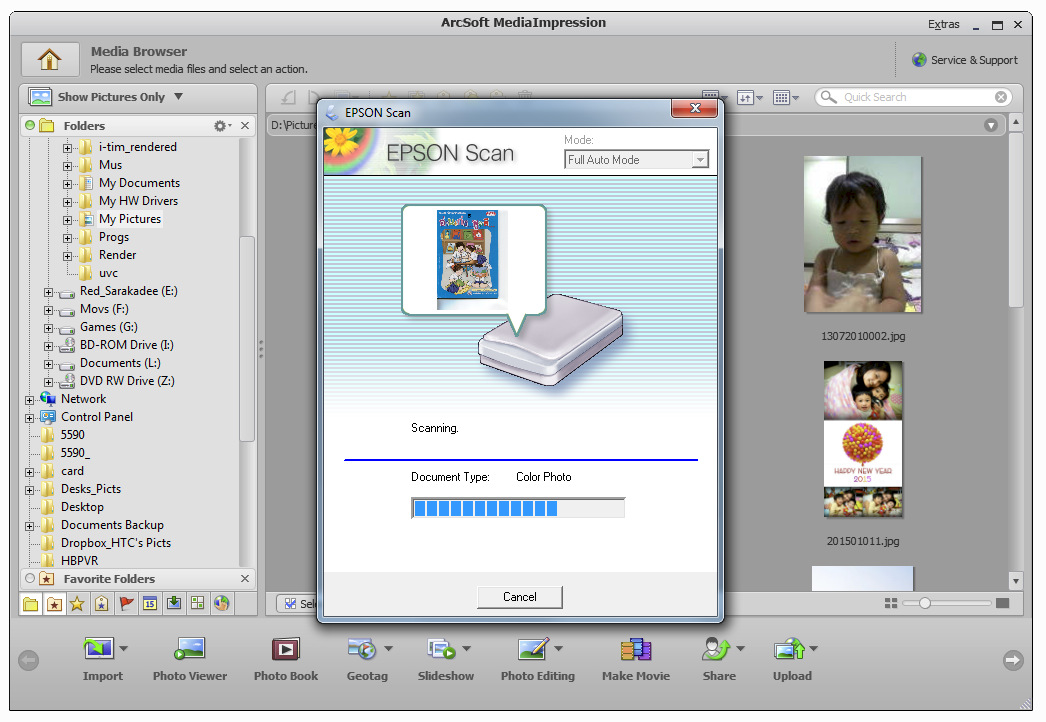Expand the Control Panel node
The image size is (1046, 722).
pos(29,418)
